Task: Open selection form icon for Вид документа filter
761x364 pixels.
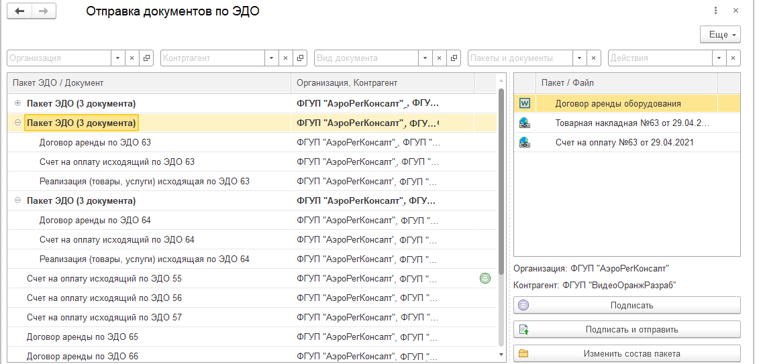Action: tap(454, 58)
